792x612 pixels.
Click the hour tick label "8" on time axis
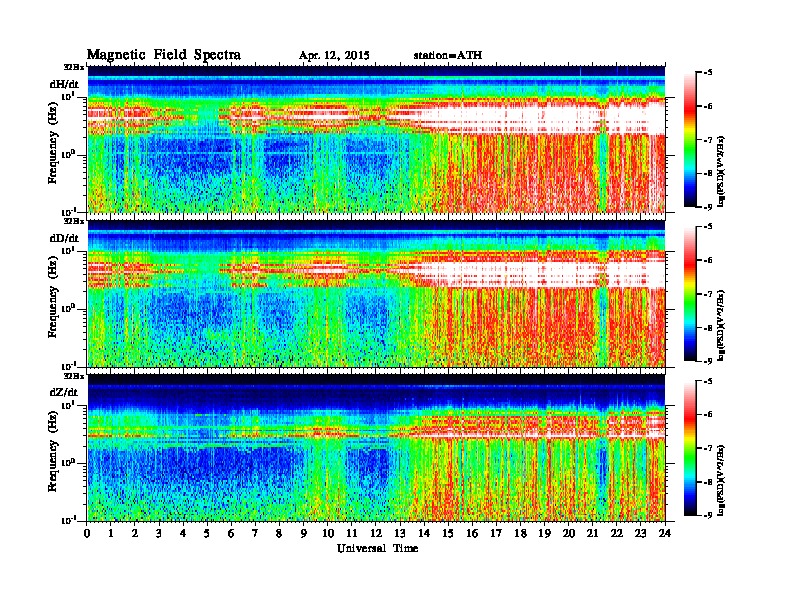(x=279, y=533)
